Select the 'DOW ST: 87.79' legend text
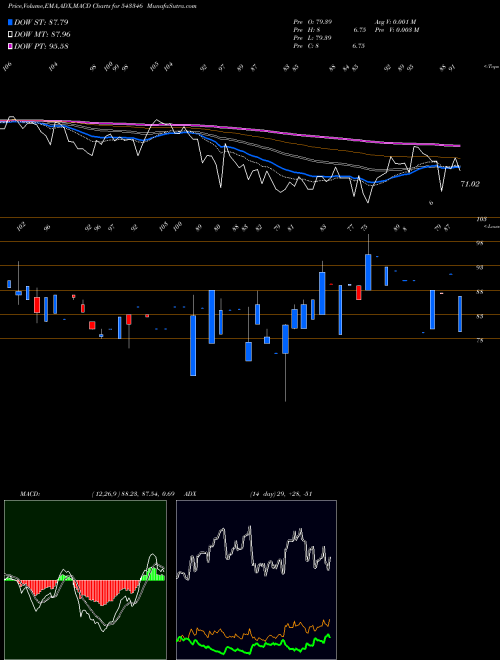This screenshot has width=500, height=660. click(41, 22)
